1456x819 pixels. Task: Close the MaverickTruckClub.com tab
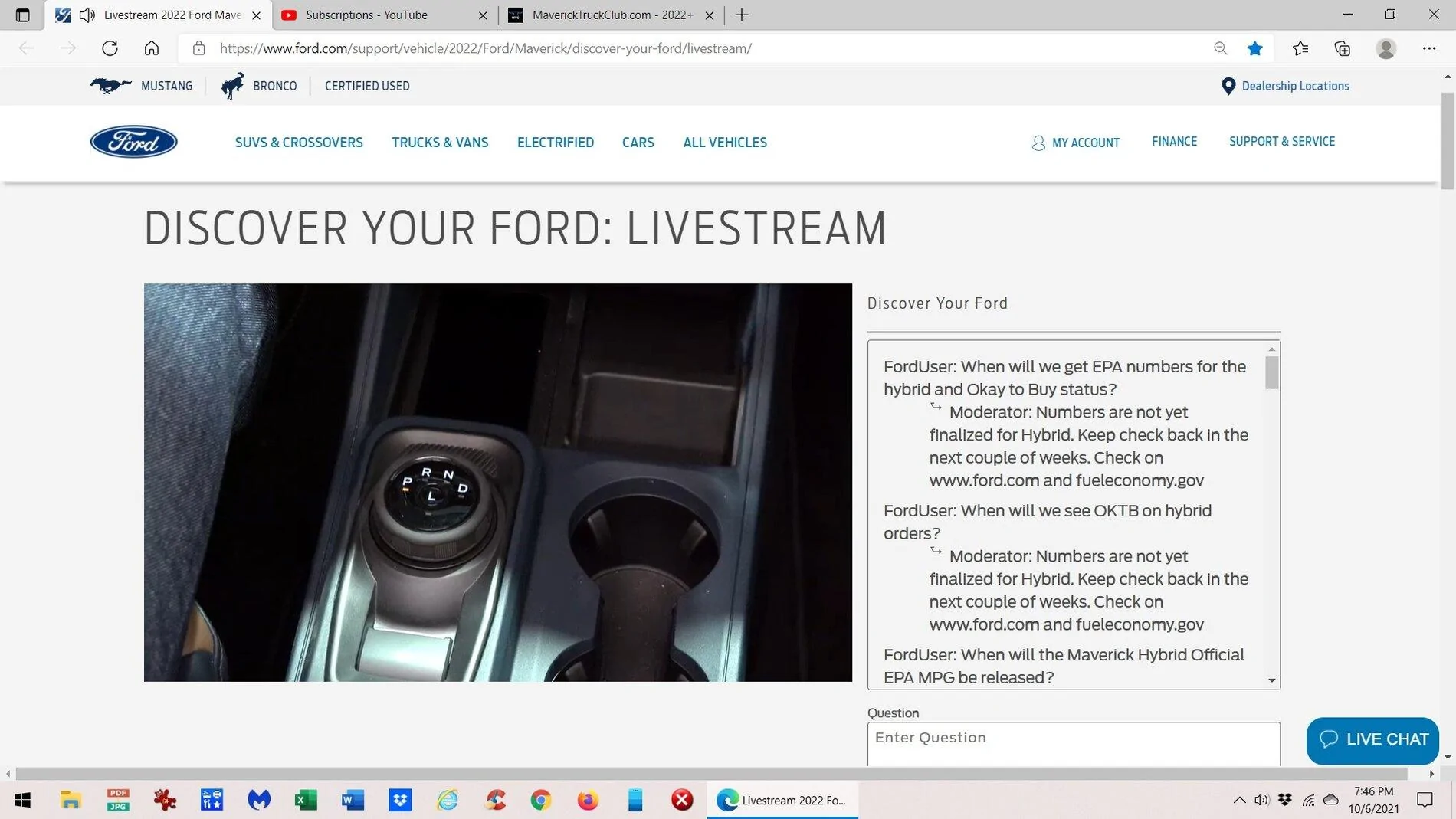(710, 15)
